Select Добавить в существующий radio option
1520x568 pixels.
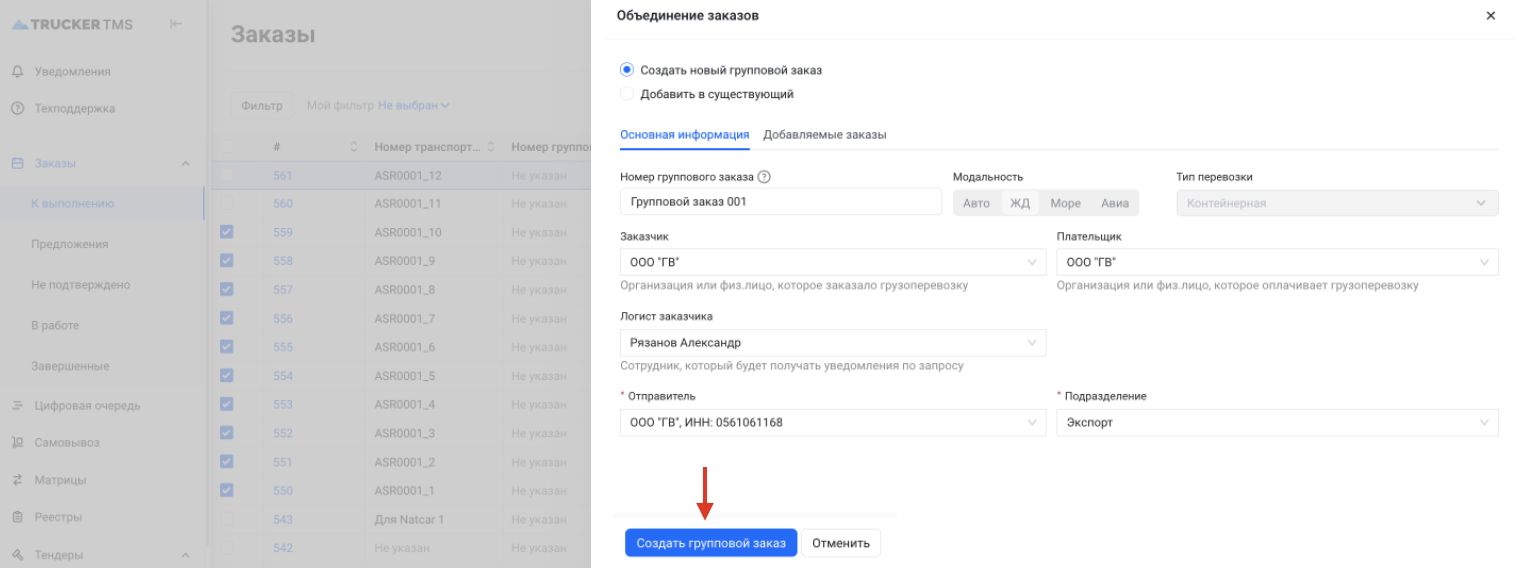(627, 94)
